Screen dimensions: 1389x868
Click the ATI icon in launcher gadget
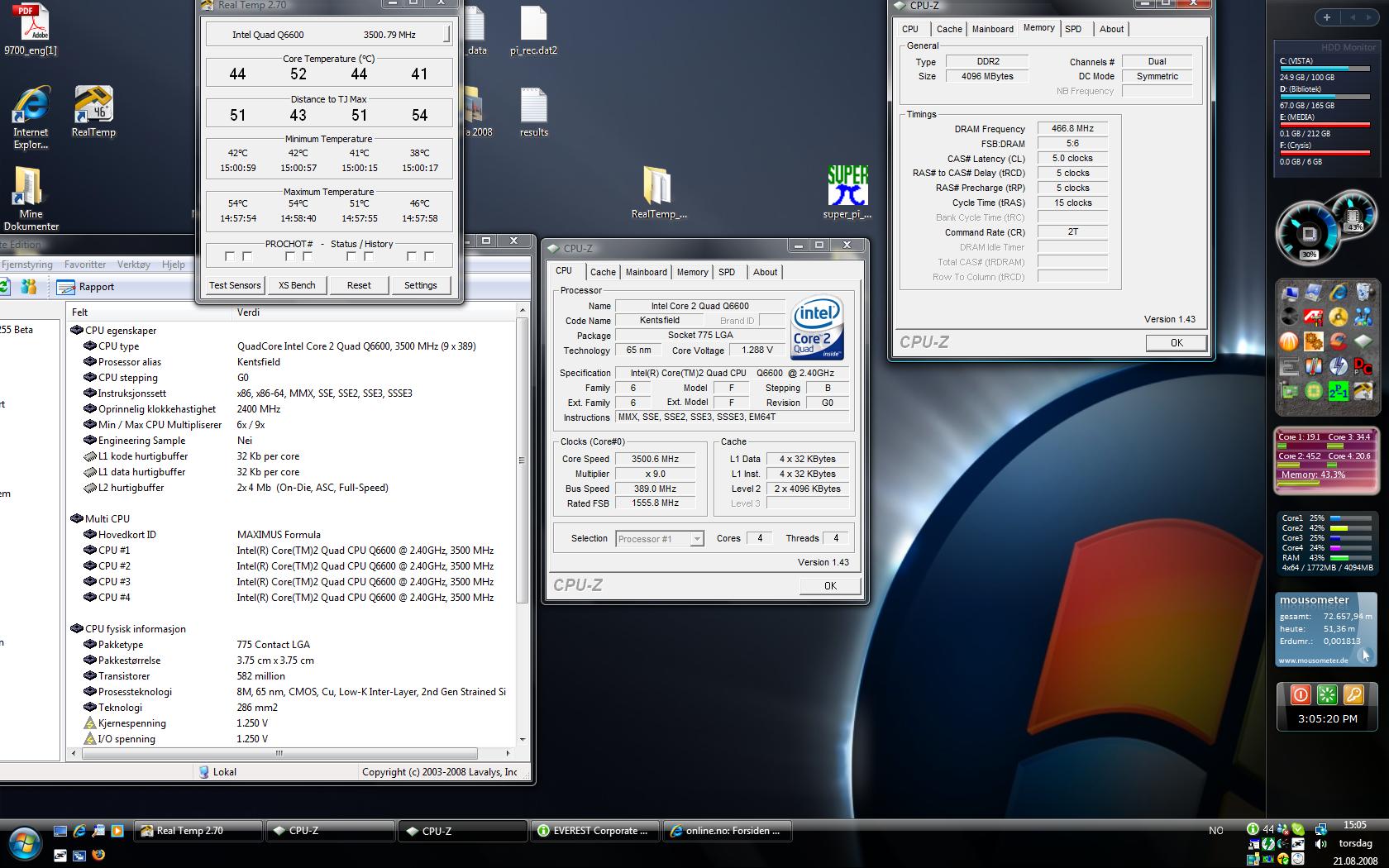[1314, 317]
